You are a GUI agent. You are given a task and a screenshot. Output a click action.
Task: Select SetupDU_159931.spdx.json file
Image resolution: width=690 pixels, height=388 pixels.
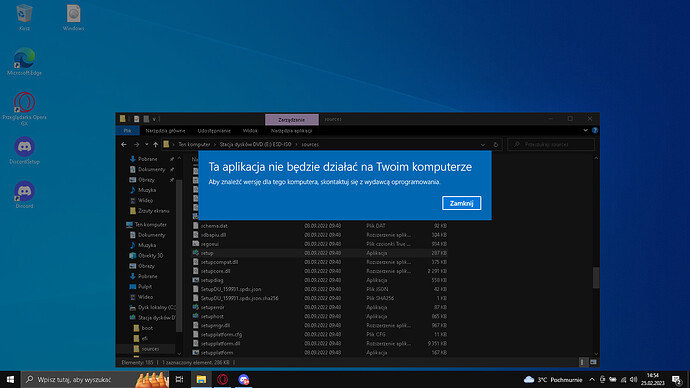pos(231,289)
